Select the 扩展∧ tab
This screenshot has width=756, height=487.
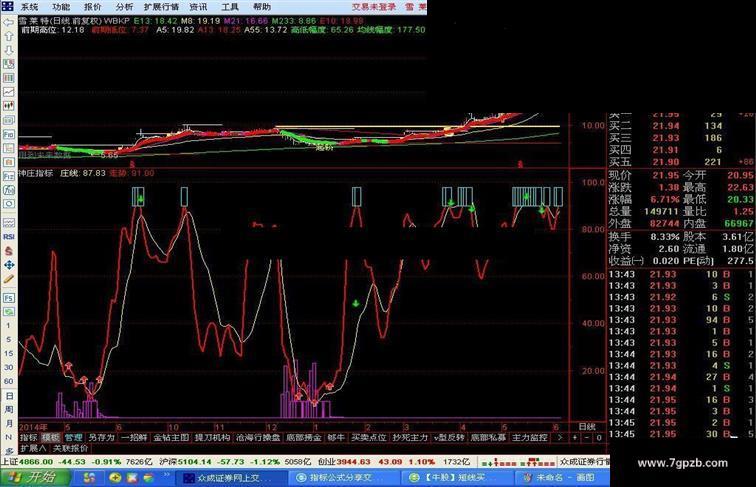point(33,448)
